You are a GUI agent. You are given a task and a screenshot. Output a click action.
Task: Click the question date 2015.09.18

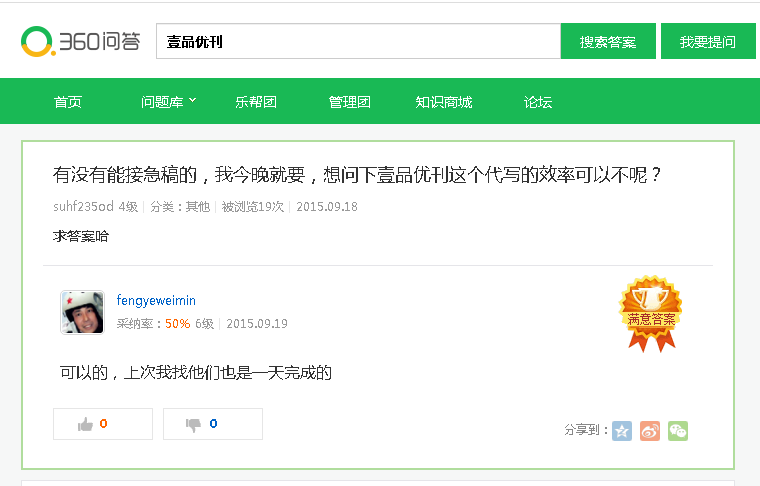tap(327, 206)
